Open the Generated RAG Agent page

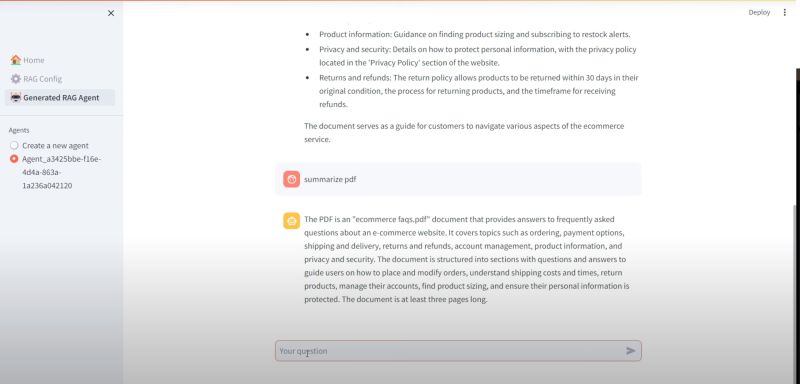60,97
